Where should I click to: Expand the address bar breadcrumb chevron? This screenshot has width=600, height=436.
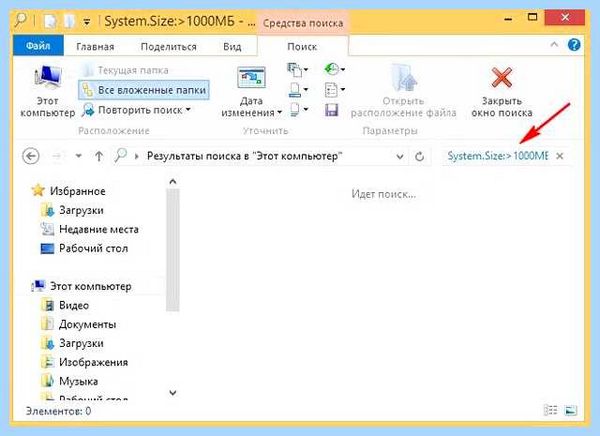137,156
